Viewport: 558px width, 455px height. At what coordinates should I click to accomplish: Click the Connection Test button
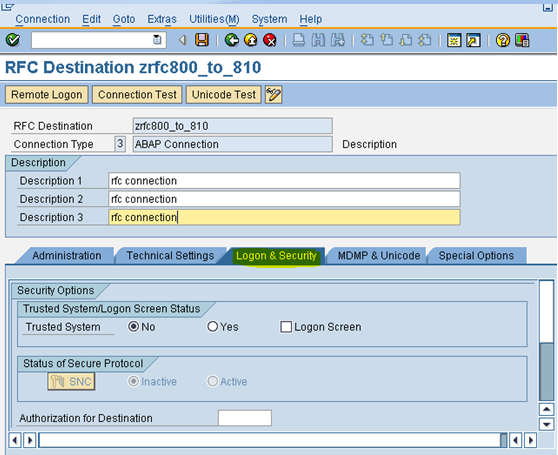click(x=137, y=95)
